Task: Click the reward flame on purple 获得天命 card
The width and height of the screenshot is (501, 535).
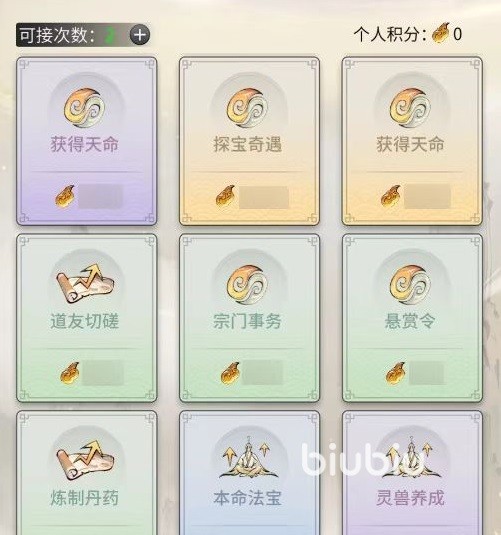Action: click(65, 197)
